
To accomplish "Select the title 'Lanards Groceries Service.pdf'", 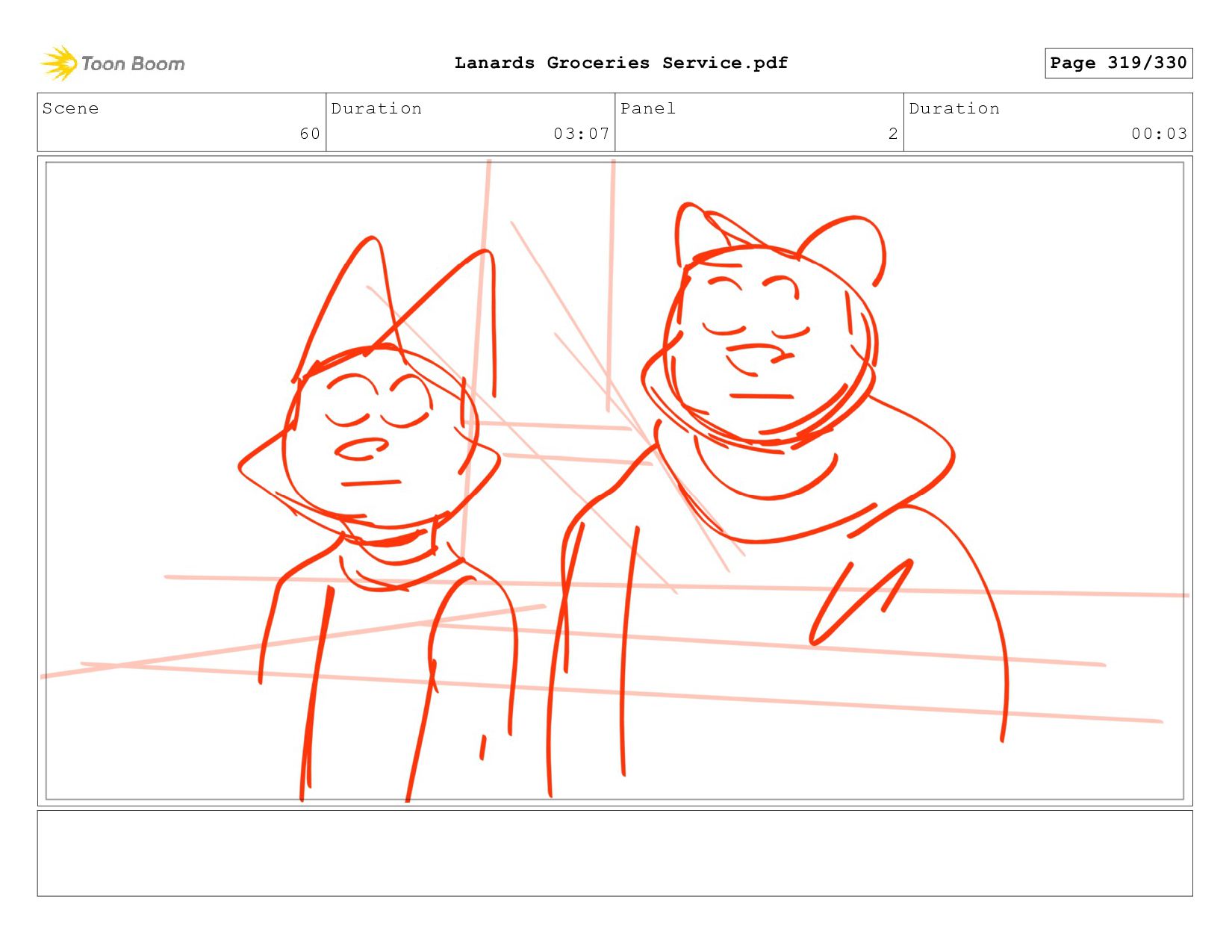I will 621,63.
